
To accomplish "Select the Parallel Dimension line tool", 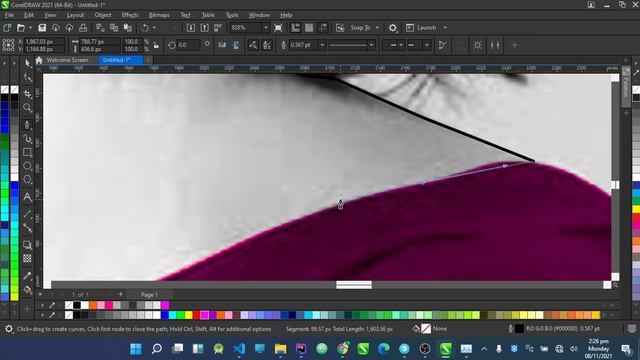I will click(x=27, y=213).
